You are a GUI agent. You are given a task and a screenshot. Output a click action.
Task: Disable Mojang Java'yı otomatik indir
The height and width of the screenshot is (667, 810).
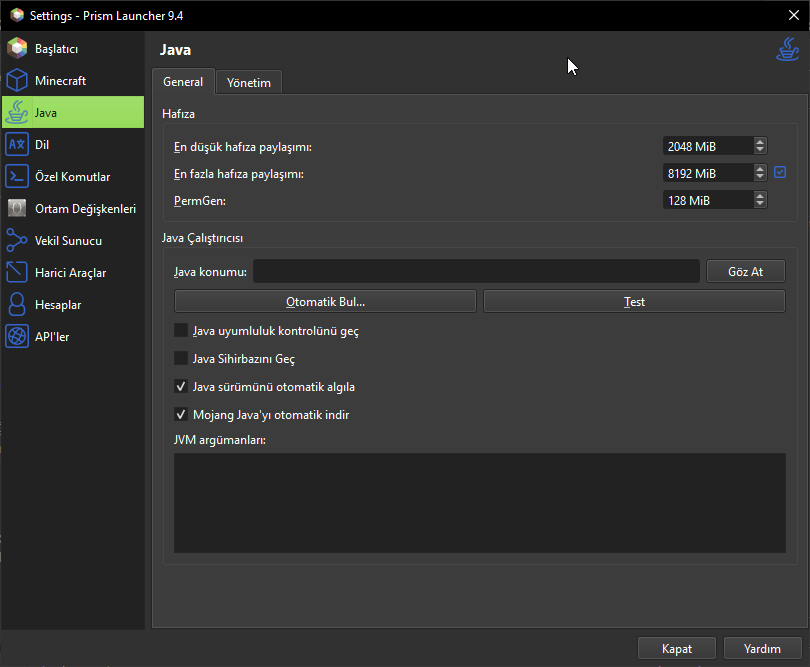[181, 414]
